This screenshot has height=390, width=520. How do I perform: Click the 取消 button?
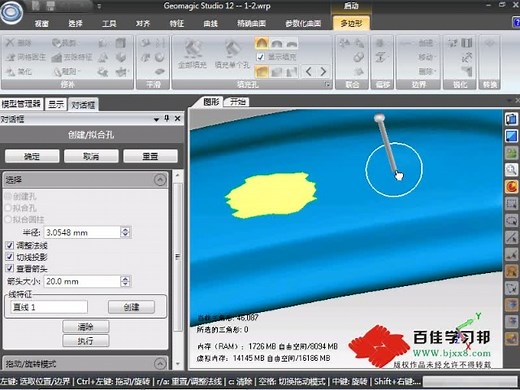coord(91,156)
